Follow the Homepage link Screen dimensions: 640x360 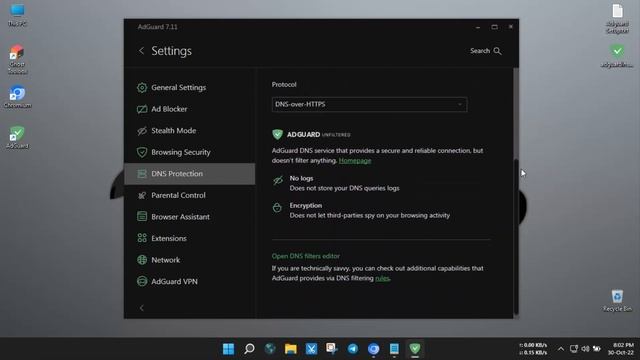click(355, 161)
